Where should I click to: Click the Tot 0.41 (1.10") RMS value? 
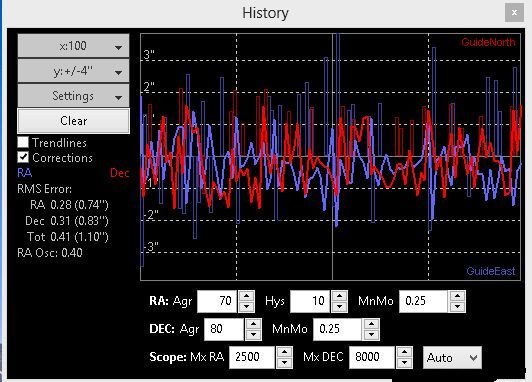coord(68,237)
